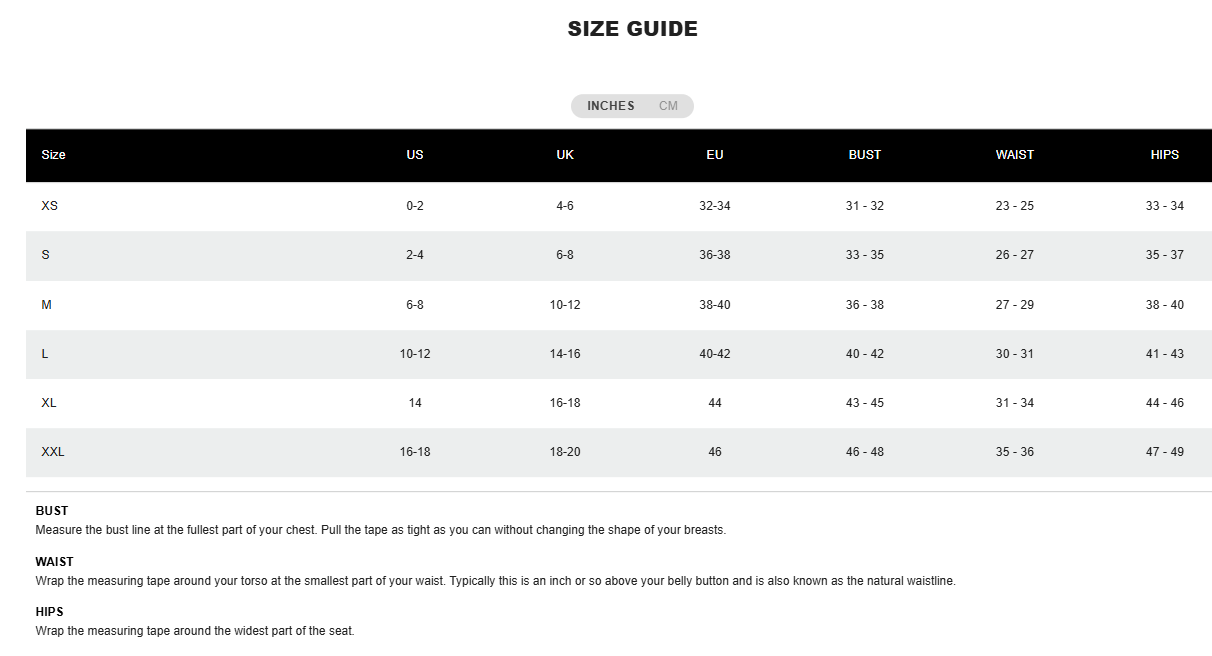Select the UK column header

coord(565,155)
